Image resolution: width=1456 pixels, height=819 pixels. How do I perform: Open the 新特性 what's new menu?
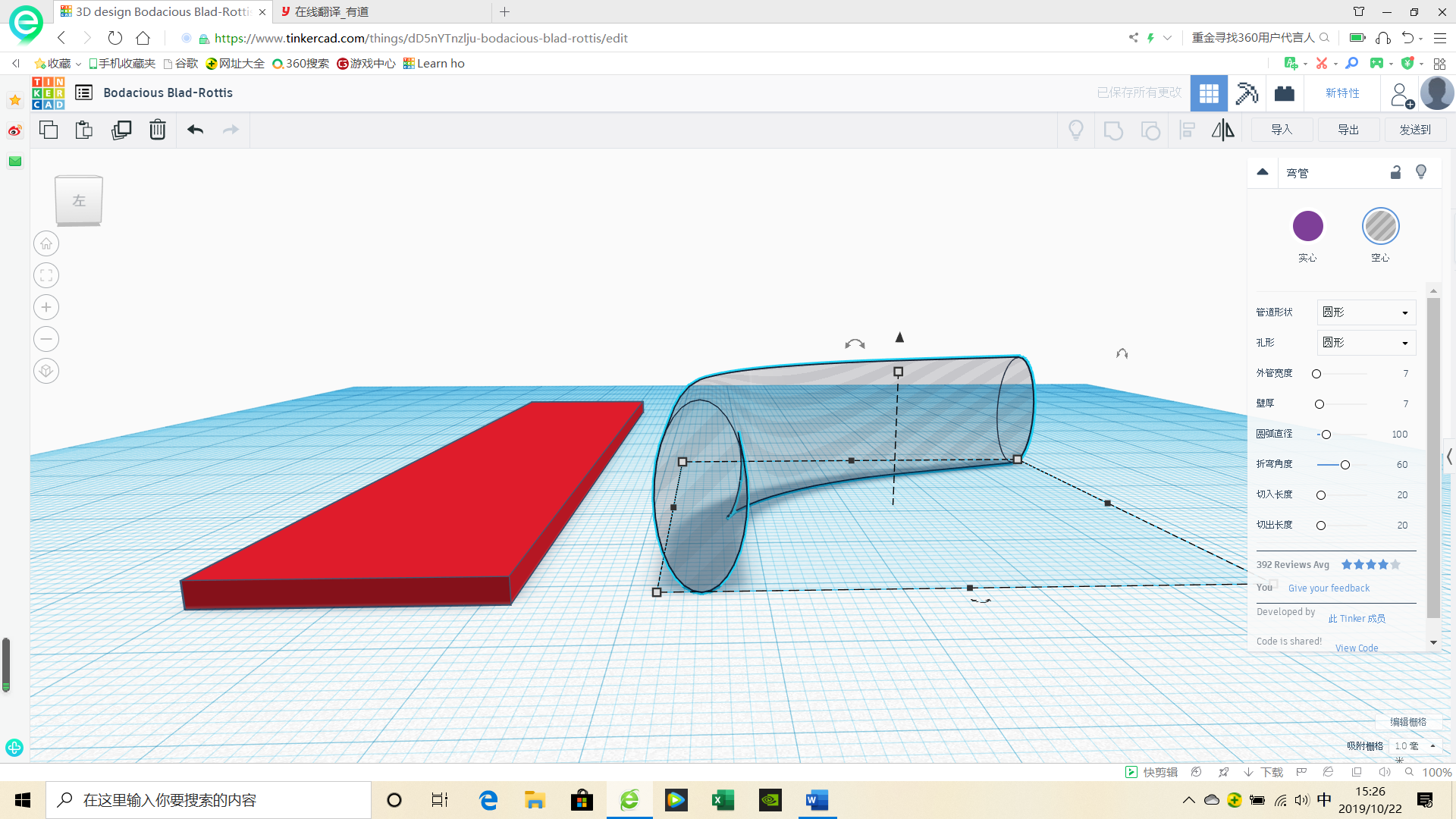click(x=1342, y=93)
